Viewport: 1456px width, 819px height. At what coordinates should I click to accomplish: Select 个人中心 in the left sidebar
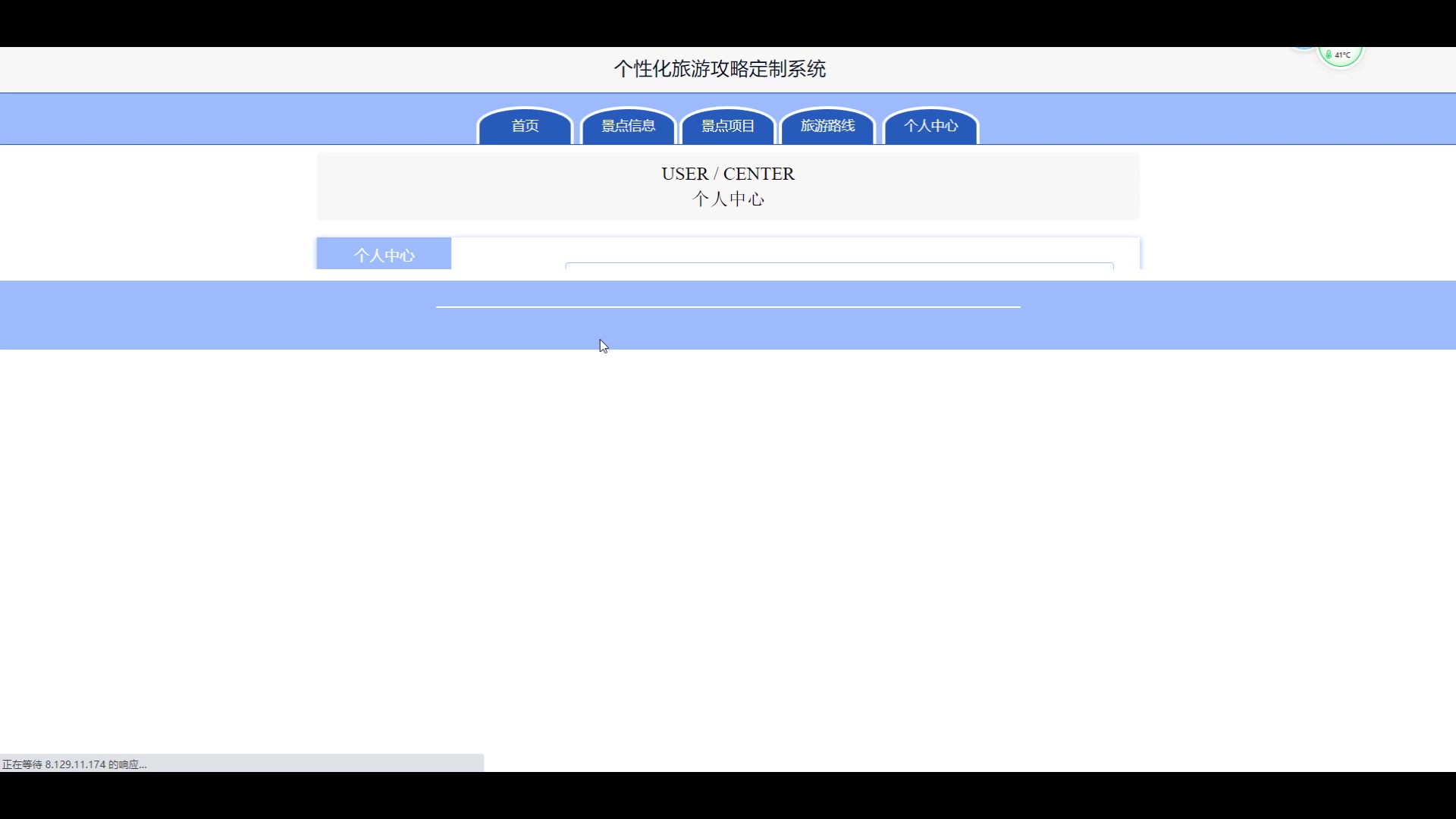click(x=384, y=255)
